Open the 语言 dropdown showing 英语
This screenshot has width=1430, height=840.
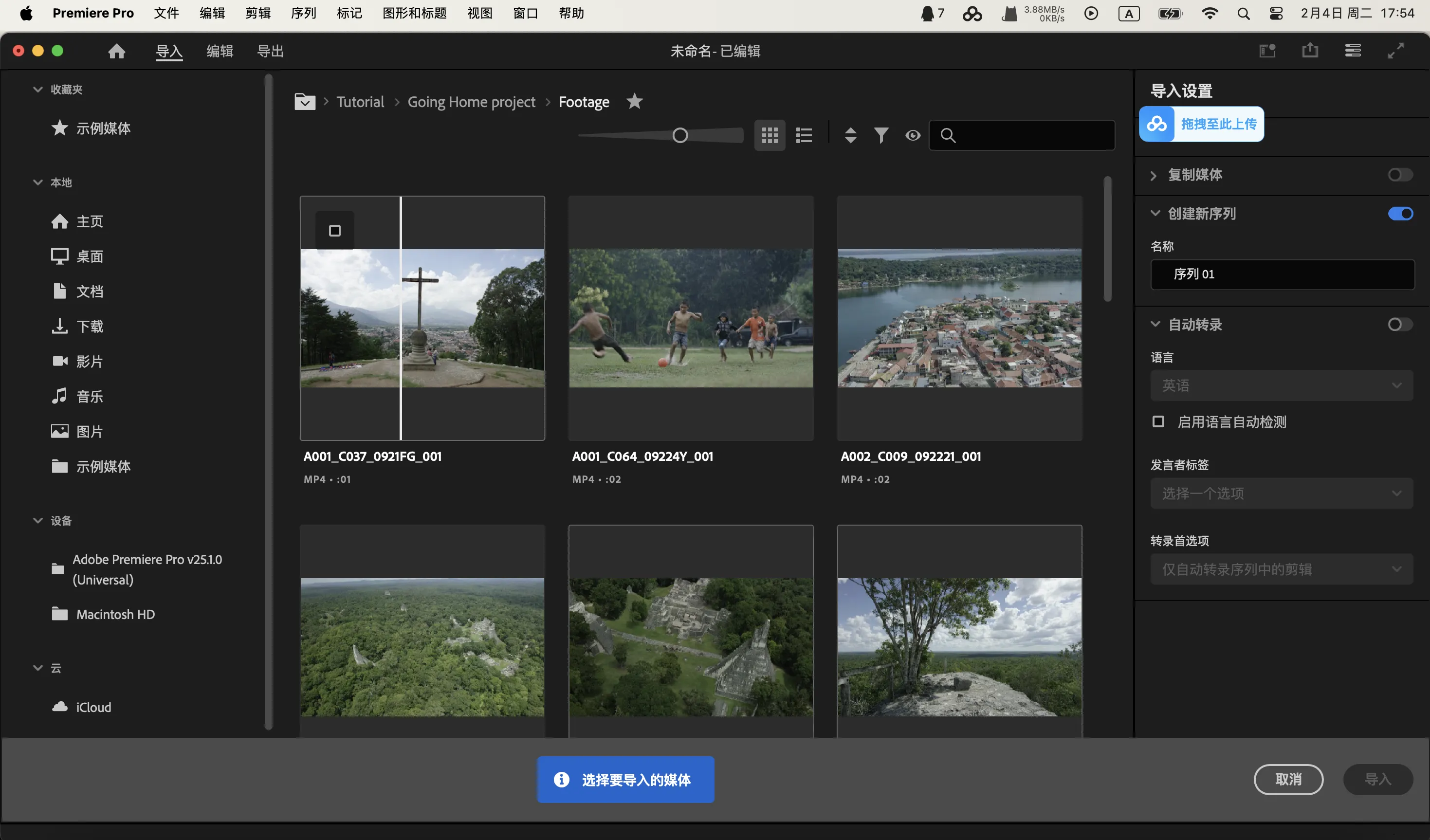1282,385
